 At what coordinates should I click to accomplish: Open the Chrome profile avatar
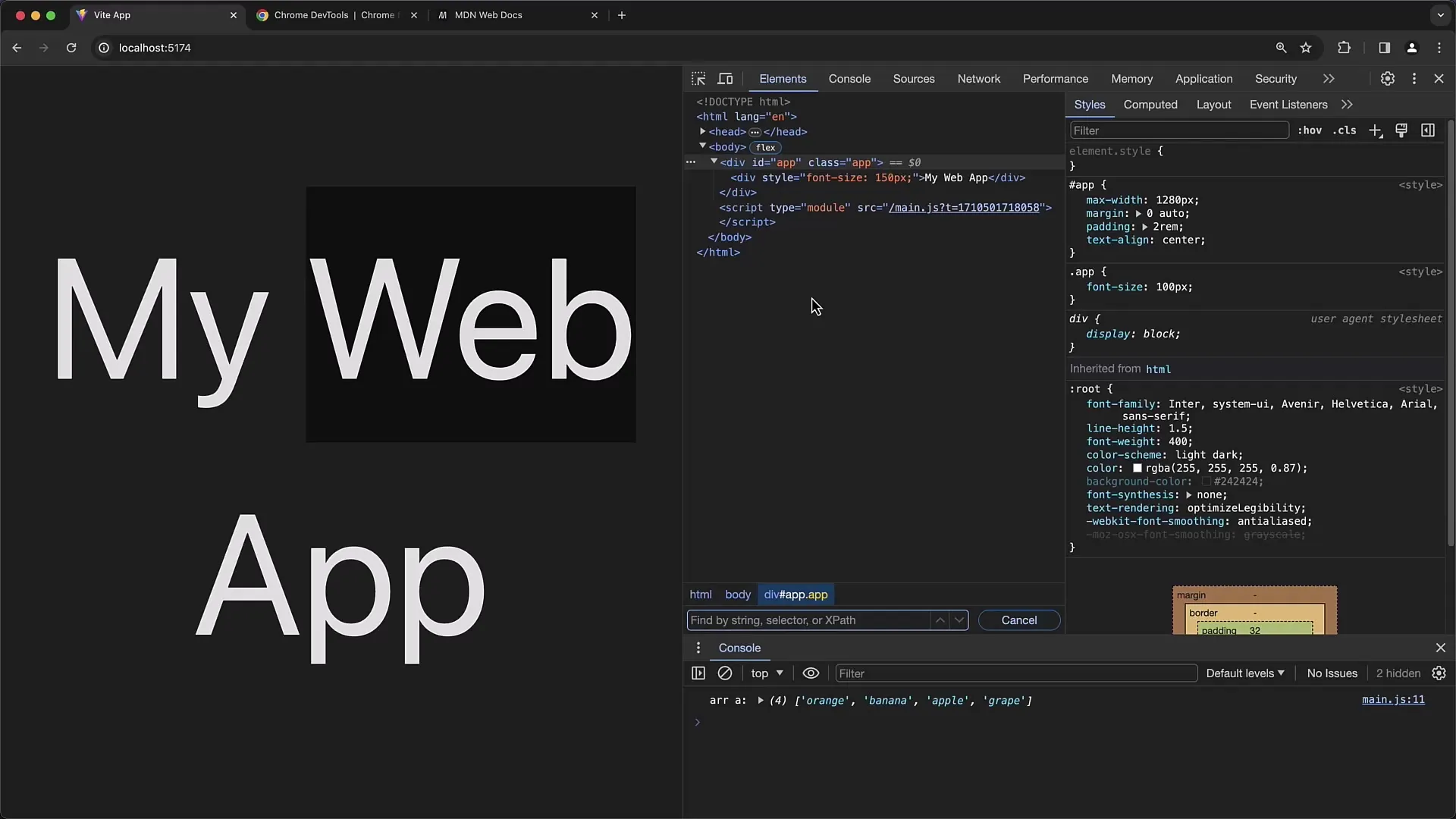click(1411, 48)
